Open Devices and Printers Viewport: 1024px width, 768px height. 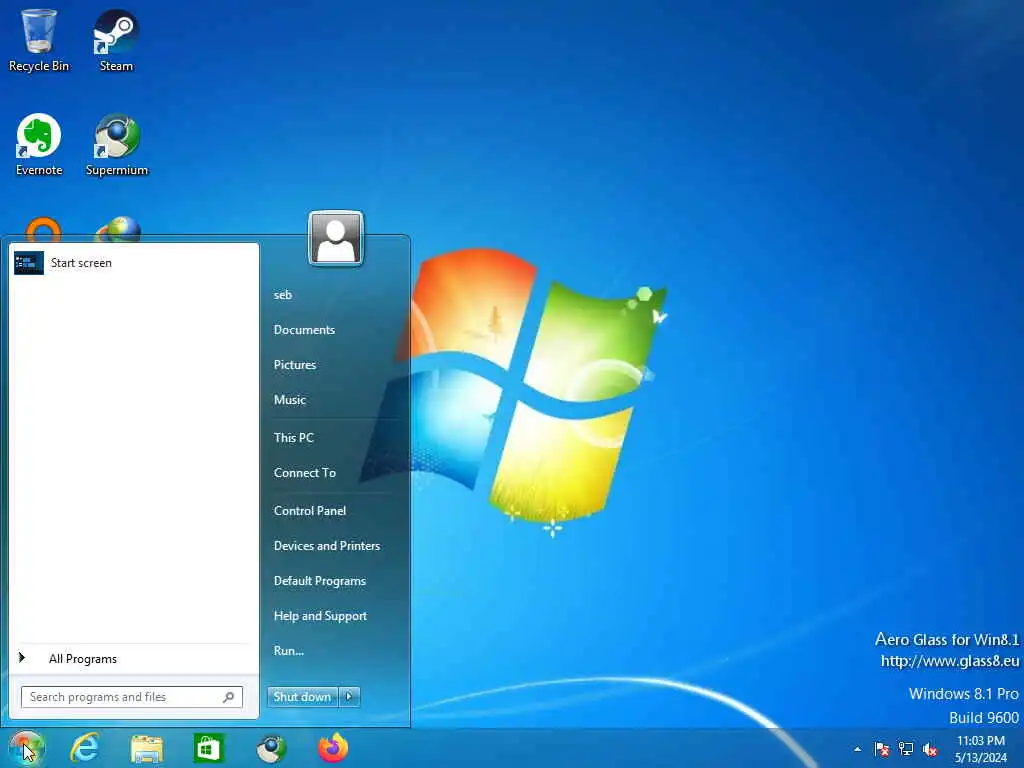point(327,546)
